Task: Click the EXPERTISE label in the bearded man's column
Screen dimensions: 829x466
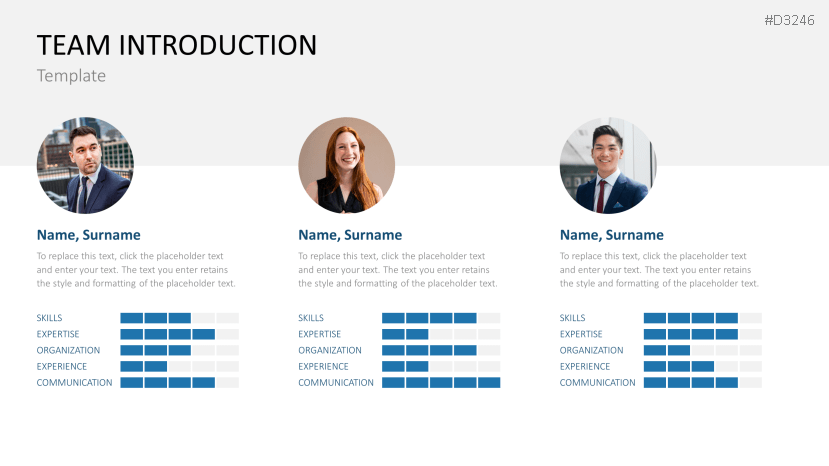Action: point(58,334)
